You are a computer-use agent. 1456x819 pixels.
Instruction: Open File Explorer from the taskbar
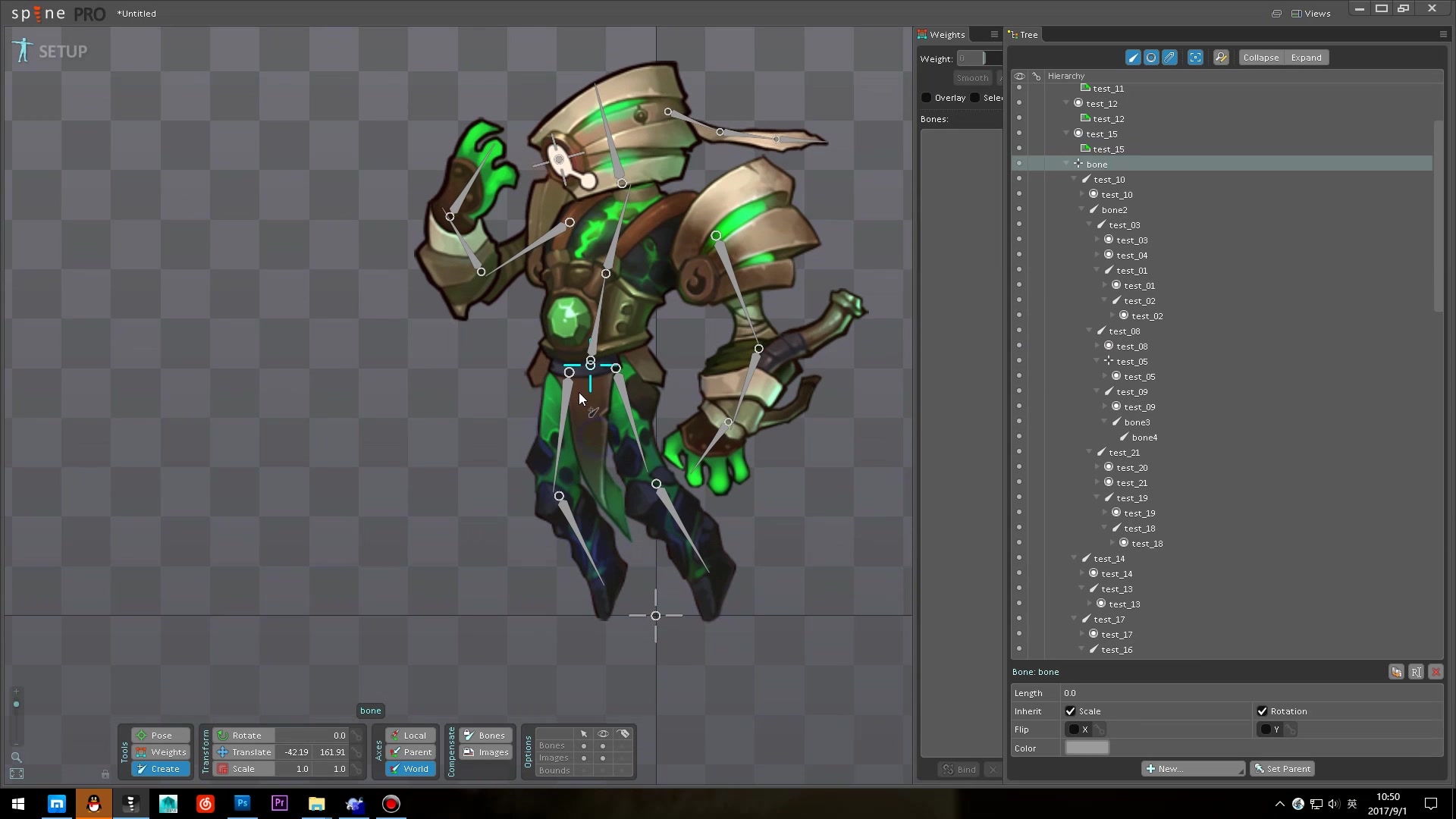[x=316, y=804]
